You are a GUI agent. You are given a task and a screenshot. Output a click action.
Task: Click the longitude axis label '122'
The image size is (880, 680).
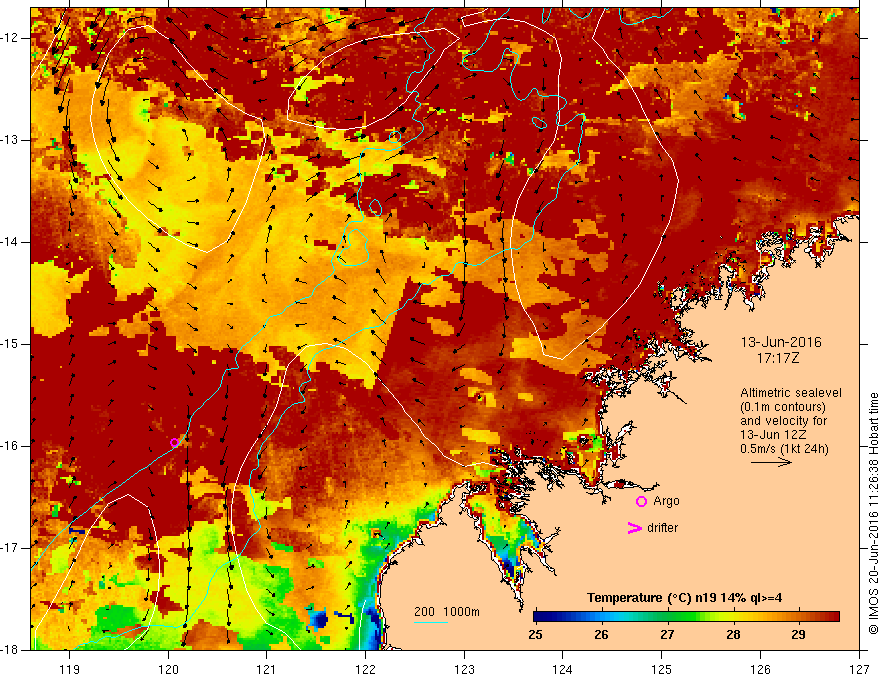365,669
